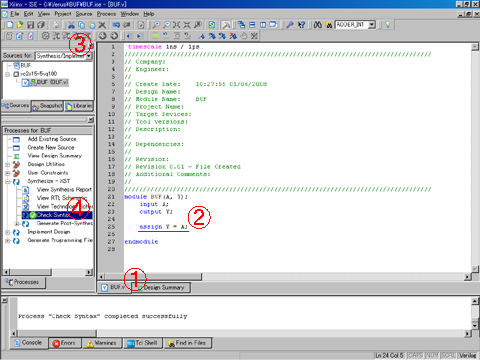Click the Cut scissors icon
The image size is (480, 360).
pos(71,25)
